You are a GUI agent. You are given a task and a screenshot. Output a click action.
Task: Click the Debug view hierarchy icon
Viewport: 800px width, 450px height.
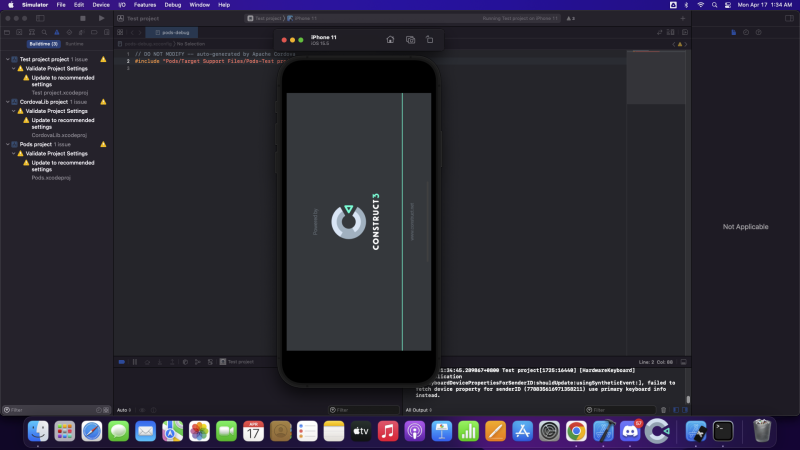pyautogui.click(x=185, y=362)
